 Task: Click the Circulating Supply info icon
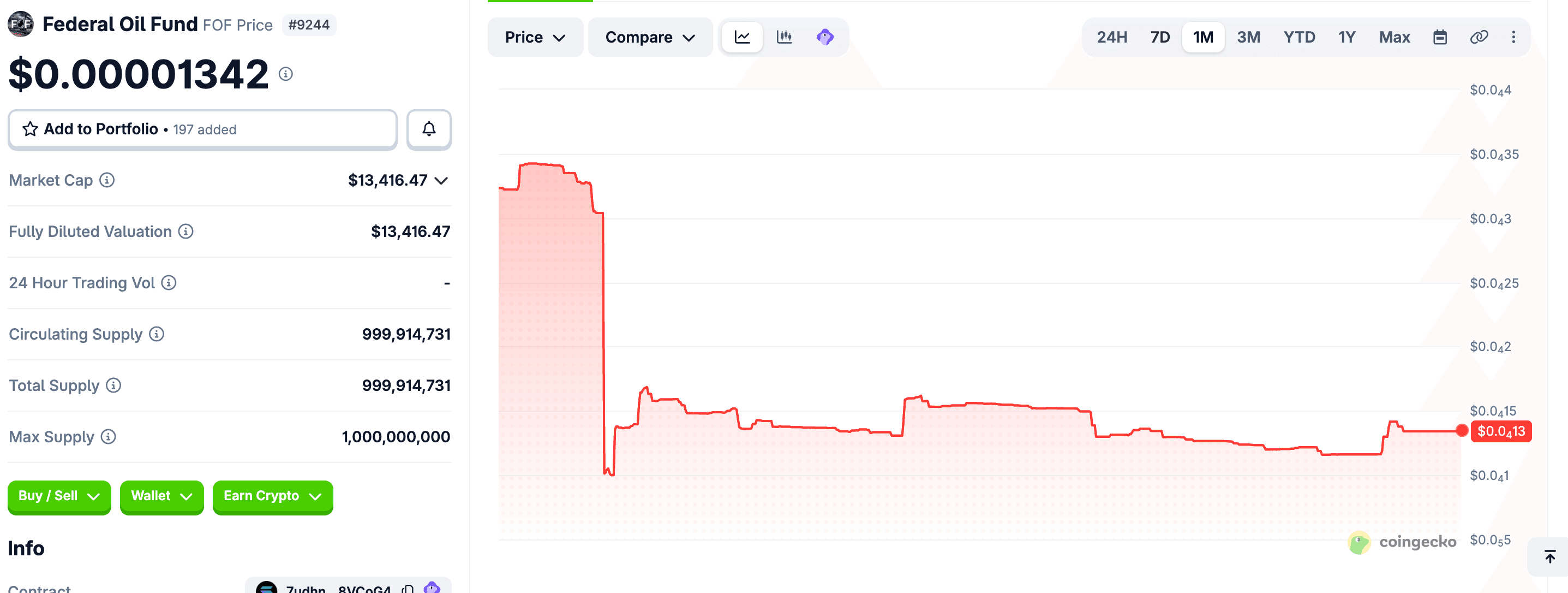(x=157, y=334)
